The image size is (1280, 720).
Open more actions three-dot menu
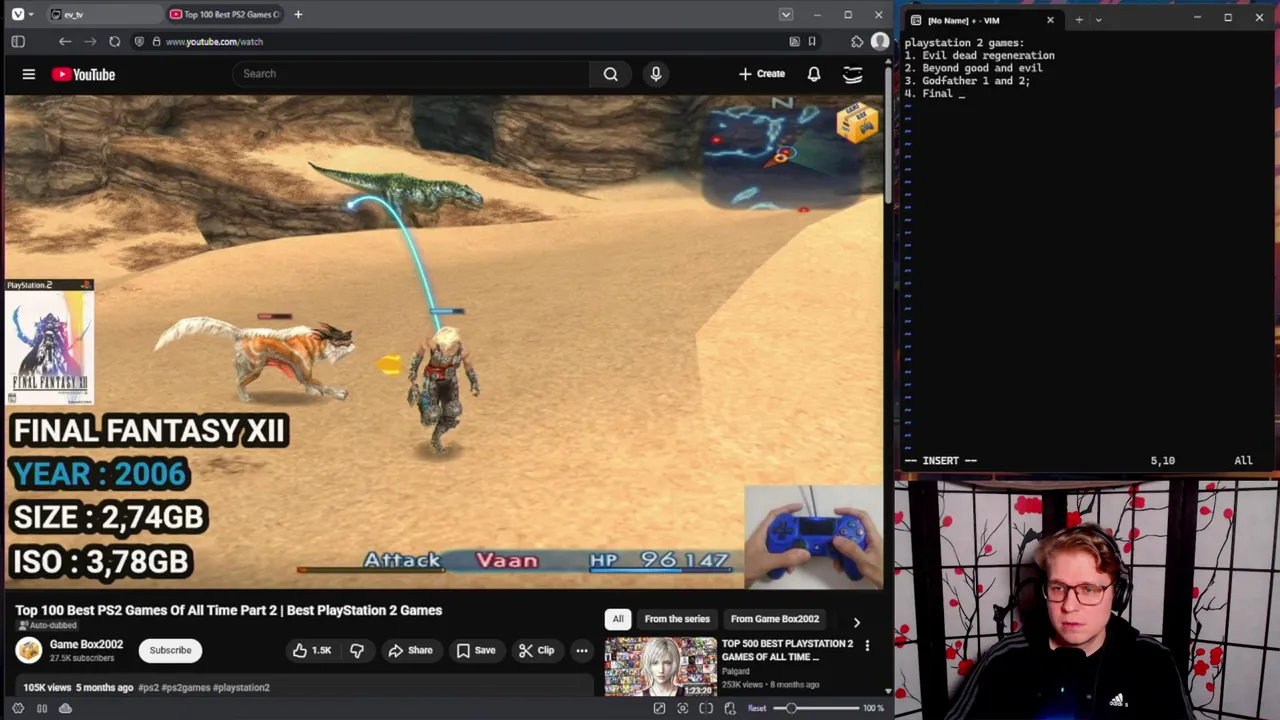pyautogui.click(x=581, y=650)
